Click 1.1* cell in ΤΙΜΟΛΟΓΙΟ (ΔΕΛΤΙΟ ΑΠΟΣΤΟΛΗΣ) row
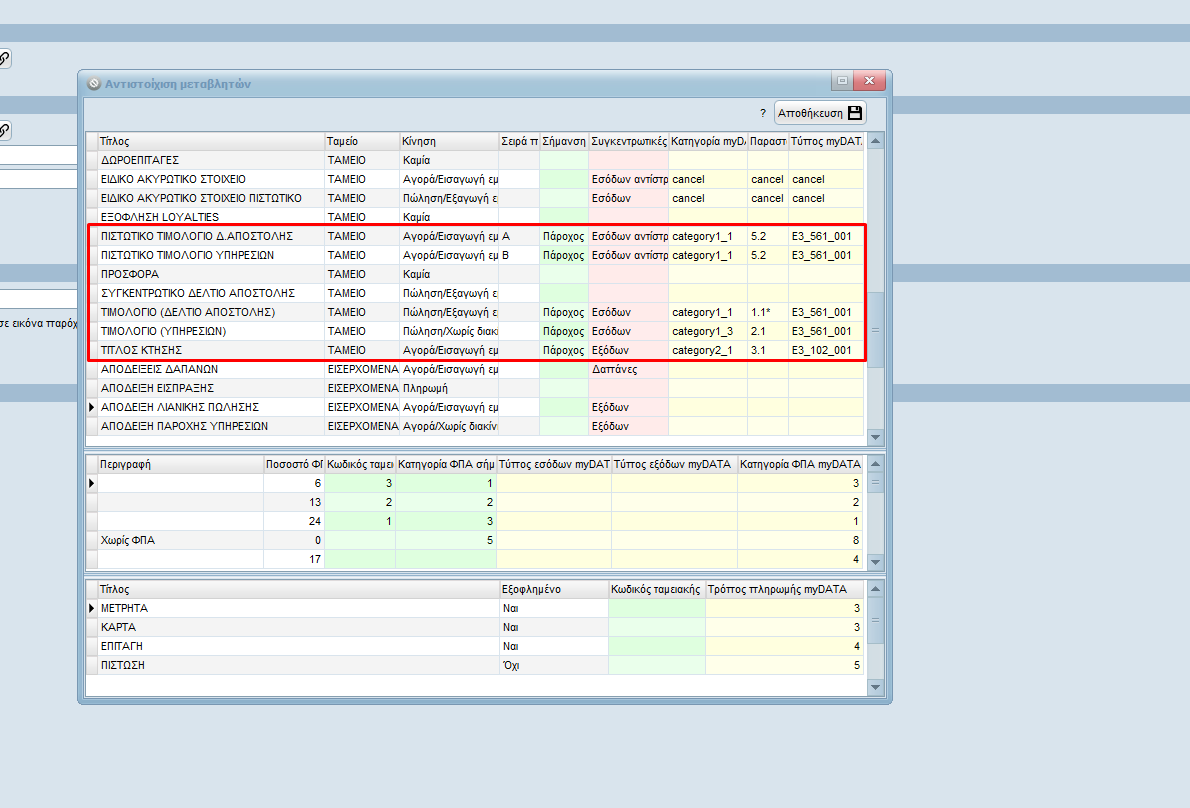The height and width of the screenshot is (808, 1190). (768, 312)
